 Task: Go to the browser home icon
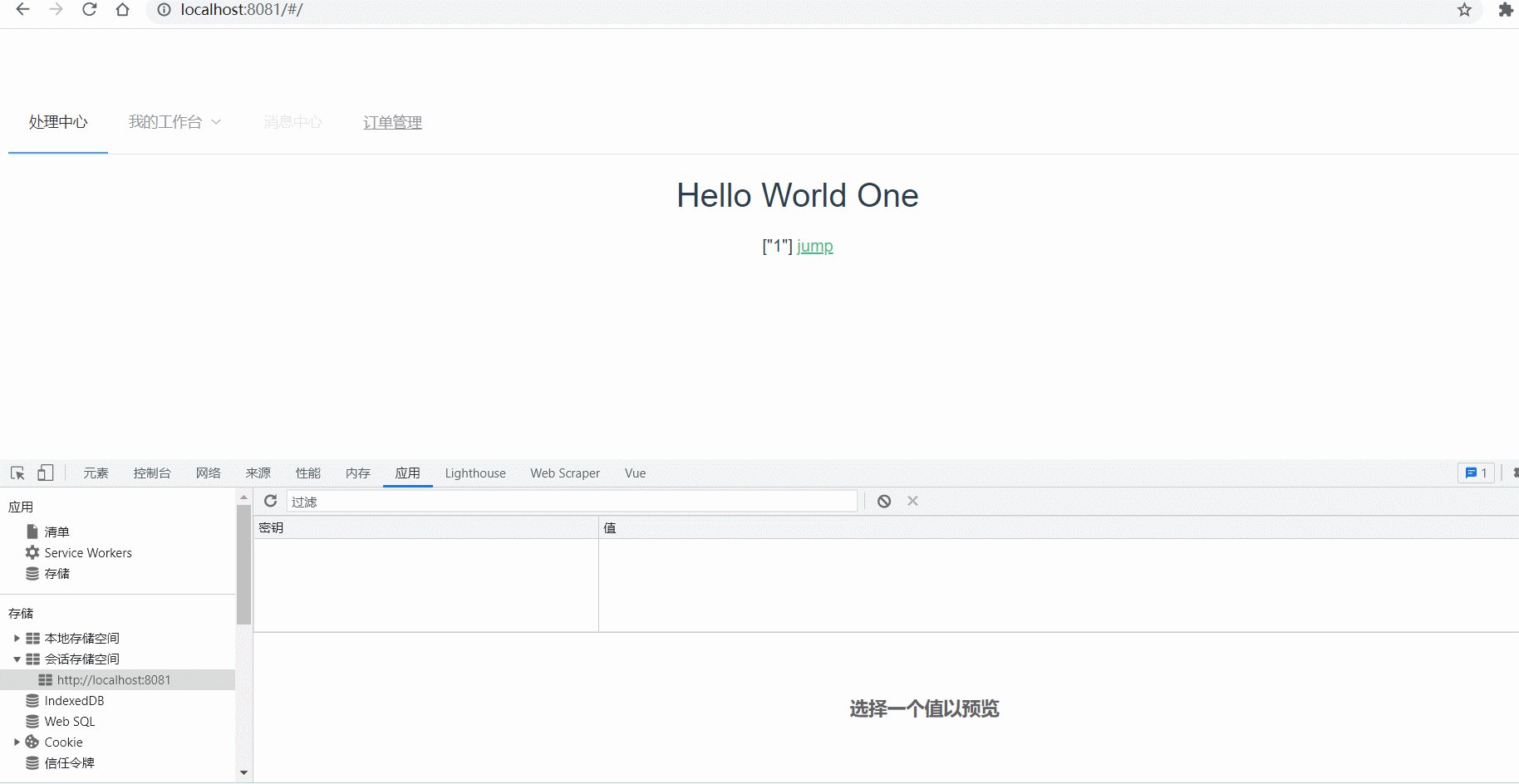coord(122,10)
